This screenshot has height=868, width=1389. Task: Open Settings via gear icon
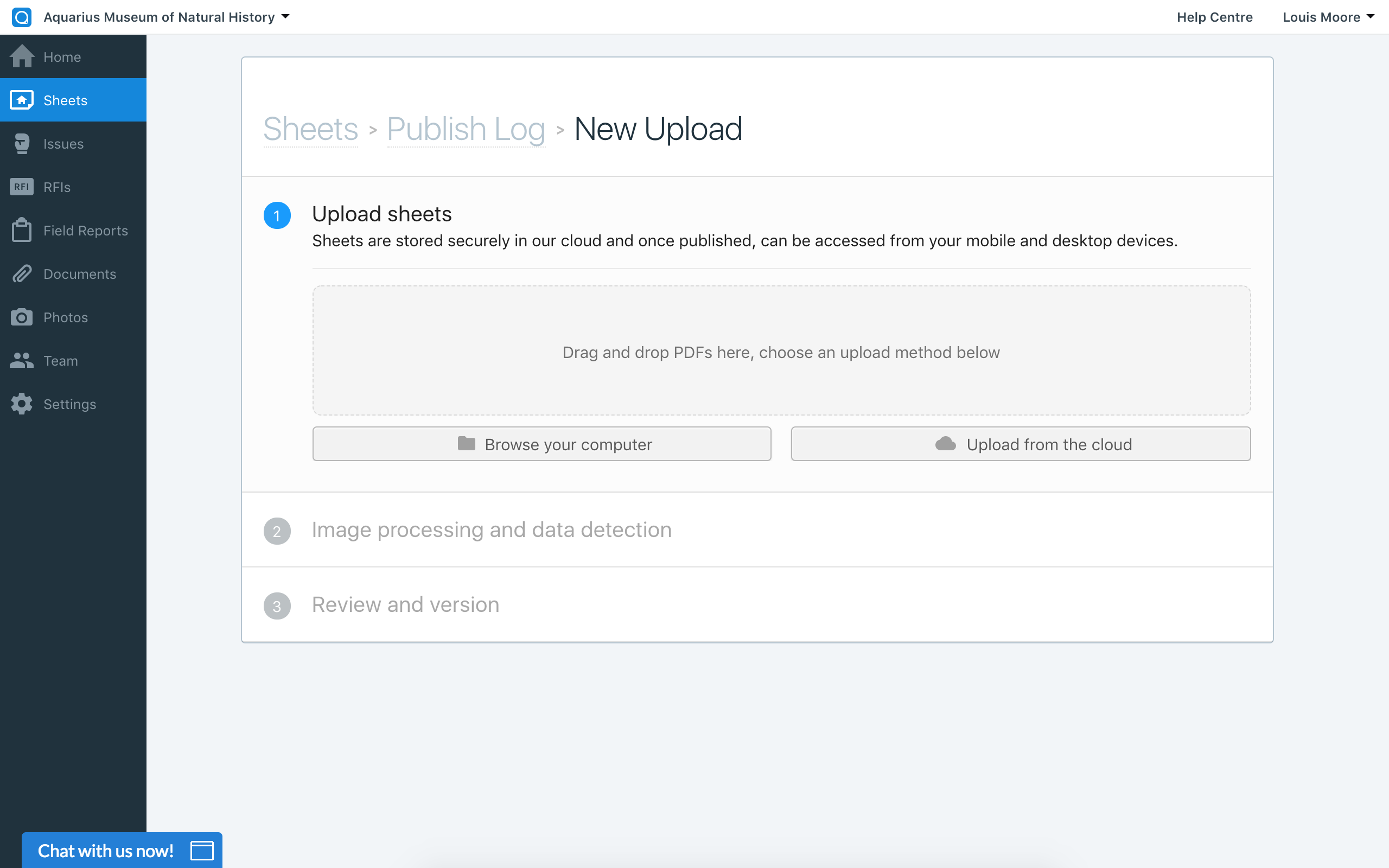point(22,404)
